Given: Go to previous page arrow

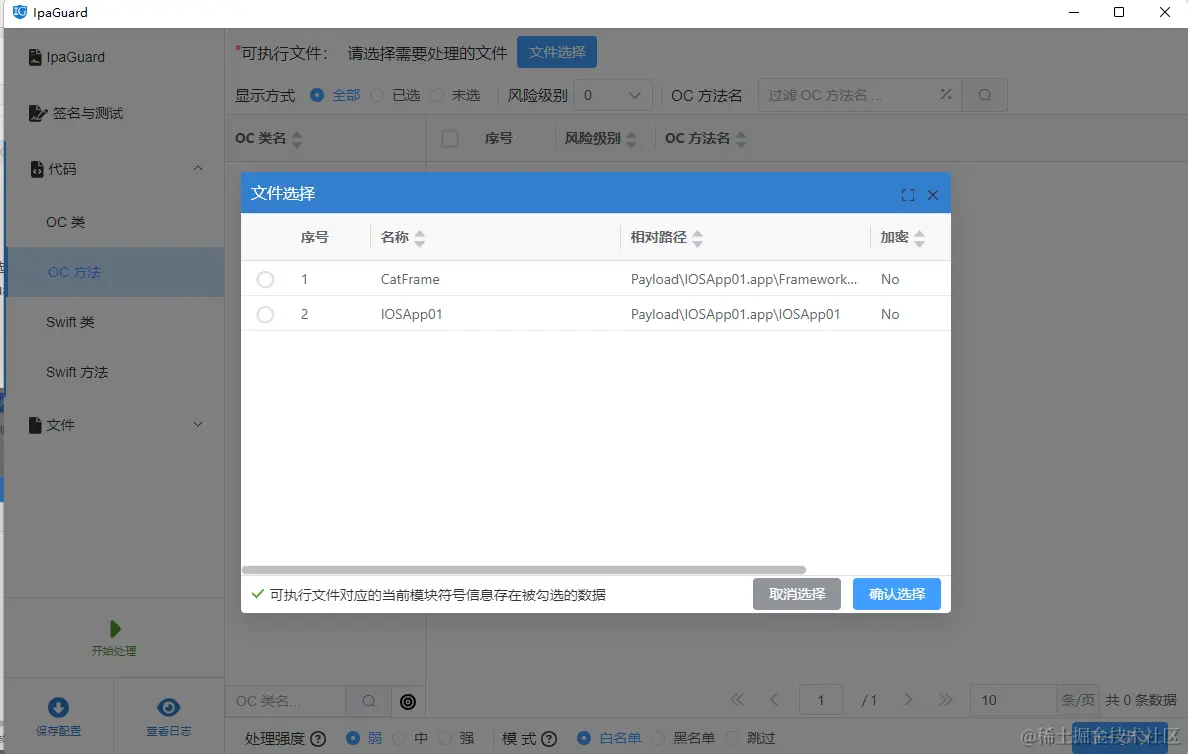Looking at the screenshot, I should coord(774,699).
